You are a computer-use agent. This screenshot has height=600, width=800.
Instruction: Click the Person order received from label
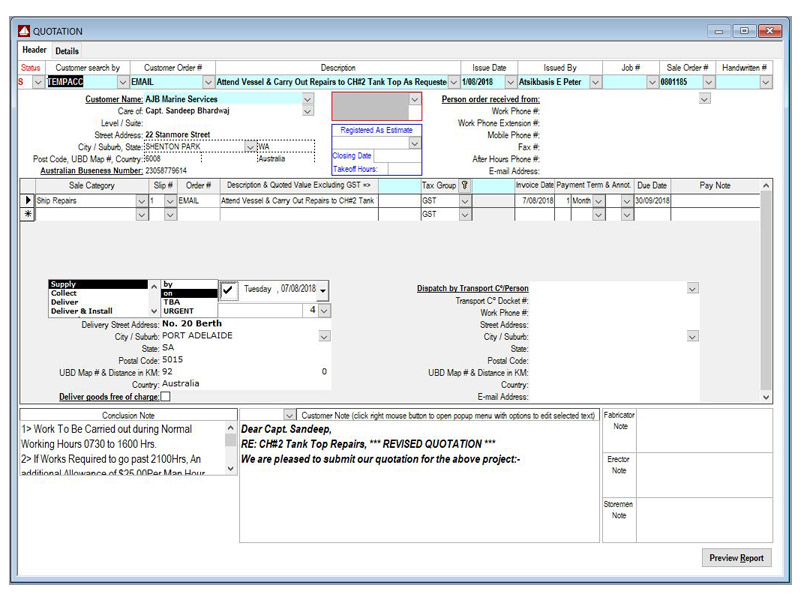pyautogui.click(x=490, y=99)
